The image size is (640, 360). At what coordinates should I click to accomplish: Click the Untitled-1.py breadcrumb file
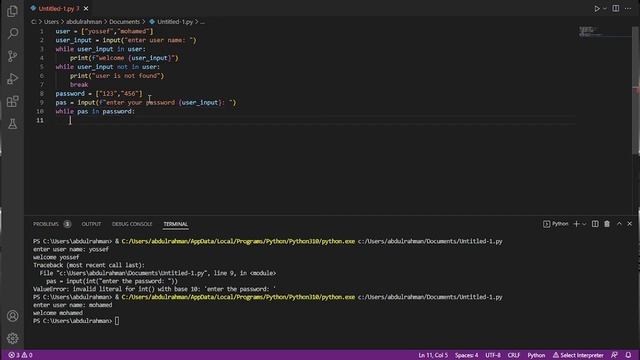click(171, 22)
